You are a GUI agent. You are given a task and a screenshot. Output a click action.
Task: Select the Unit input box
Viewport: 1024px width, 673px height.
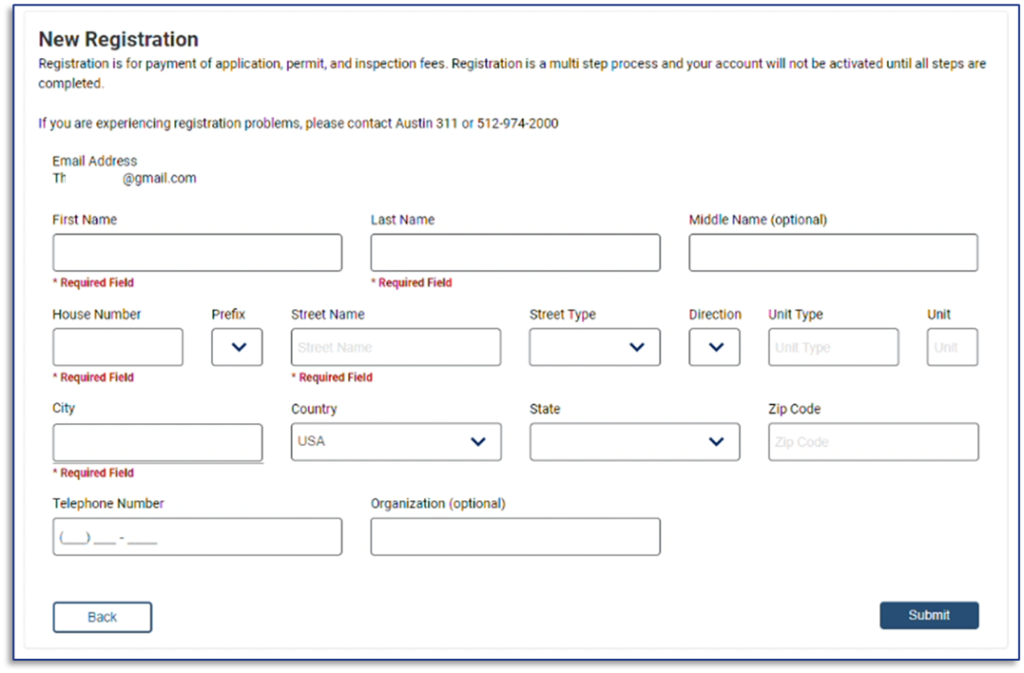952,347
